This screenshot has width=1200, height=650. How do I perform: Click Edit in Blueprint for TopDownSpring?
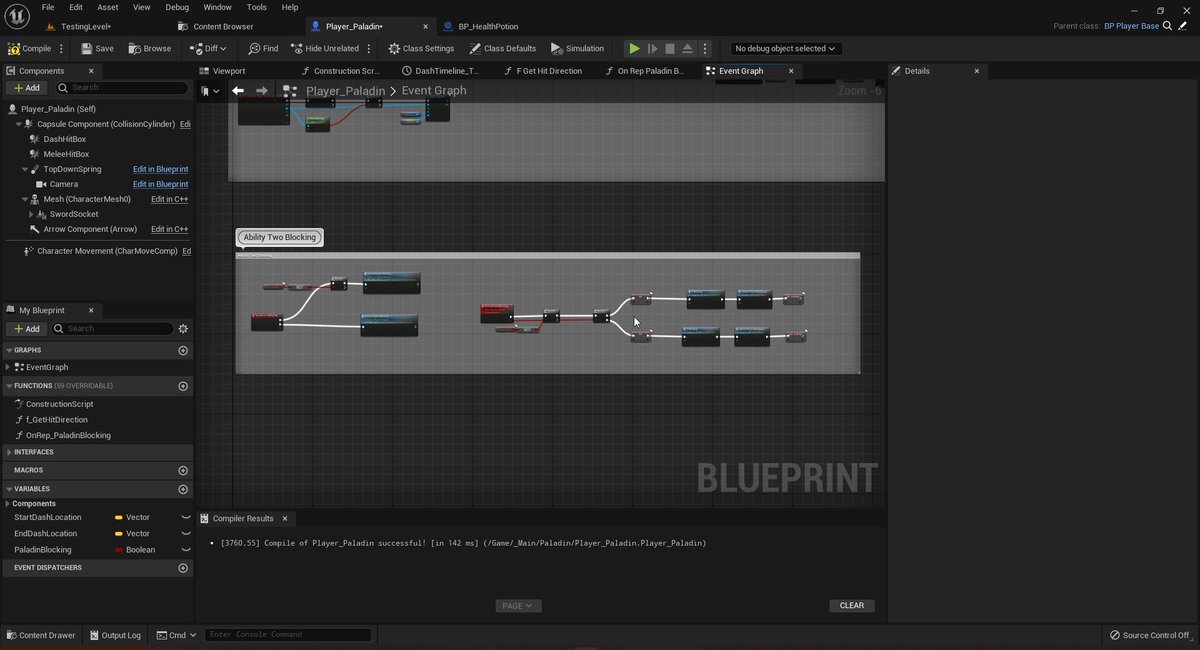(x=160, y=169)
